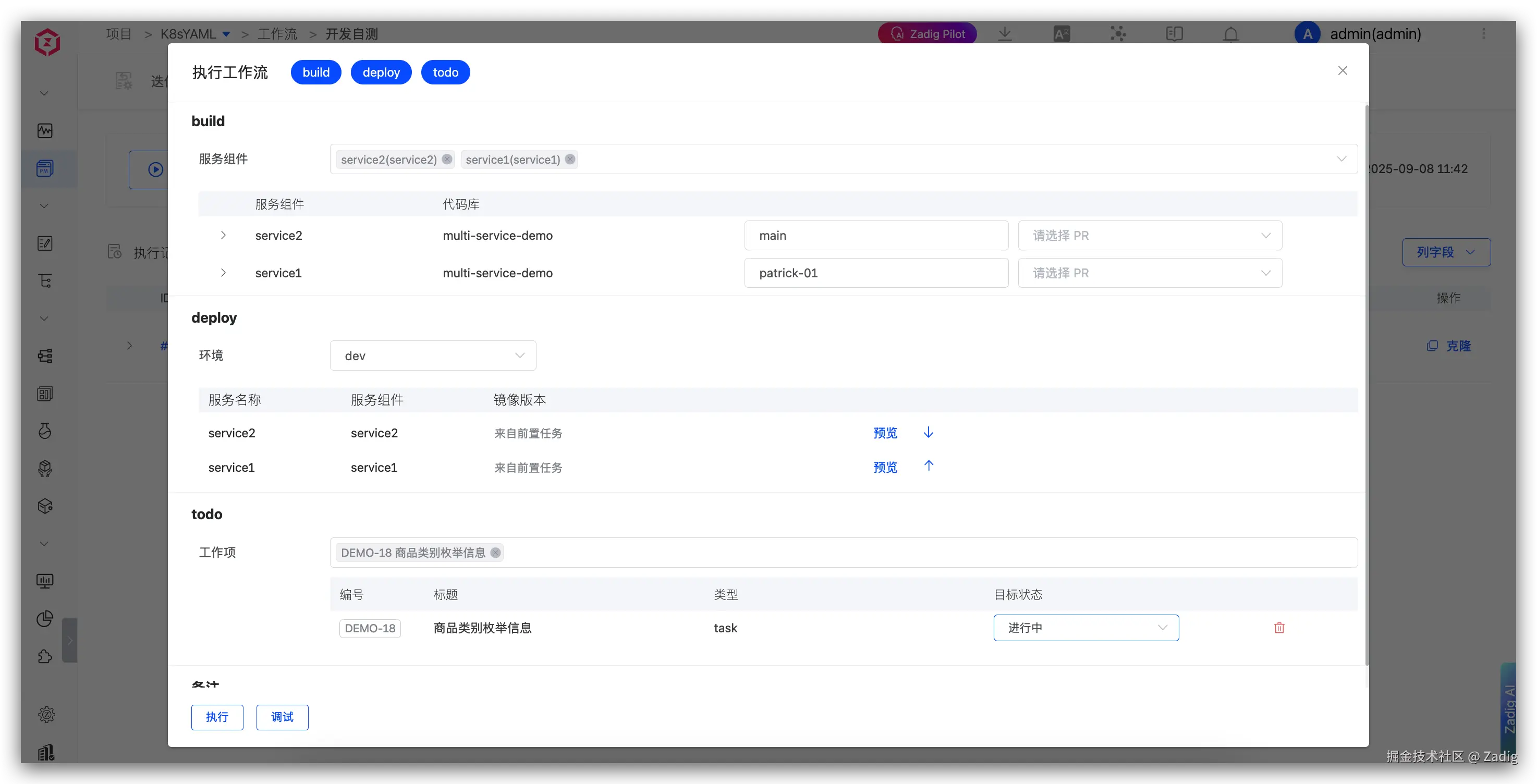
Task: Click the download icon in header
Action: (1005, 34)
